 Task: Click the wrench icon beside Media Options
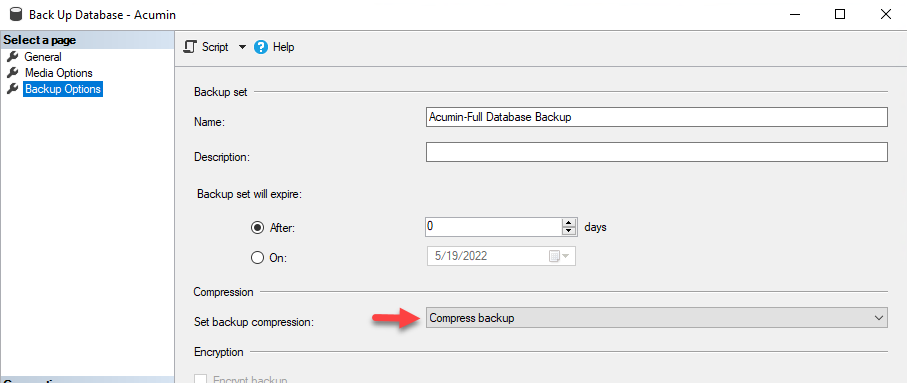12,73
